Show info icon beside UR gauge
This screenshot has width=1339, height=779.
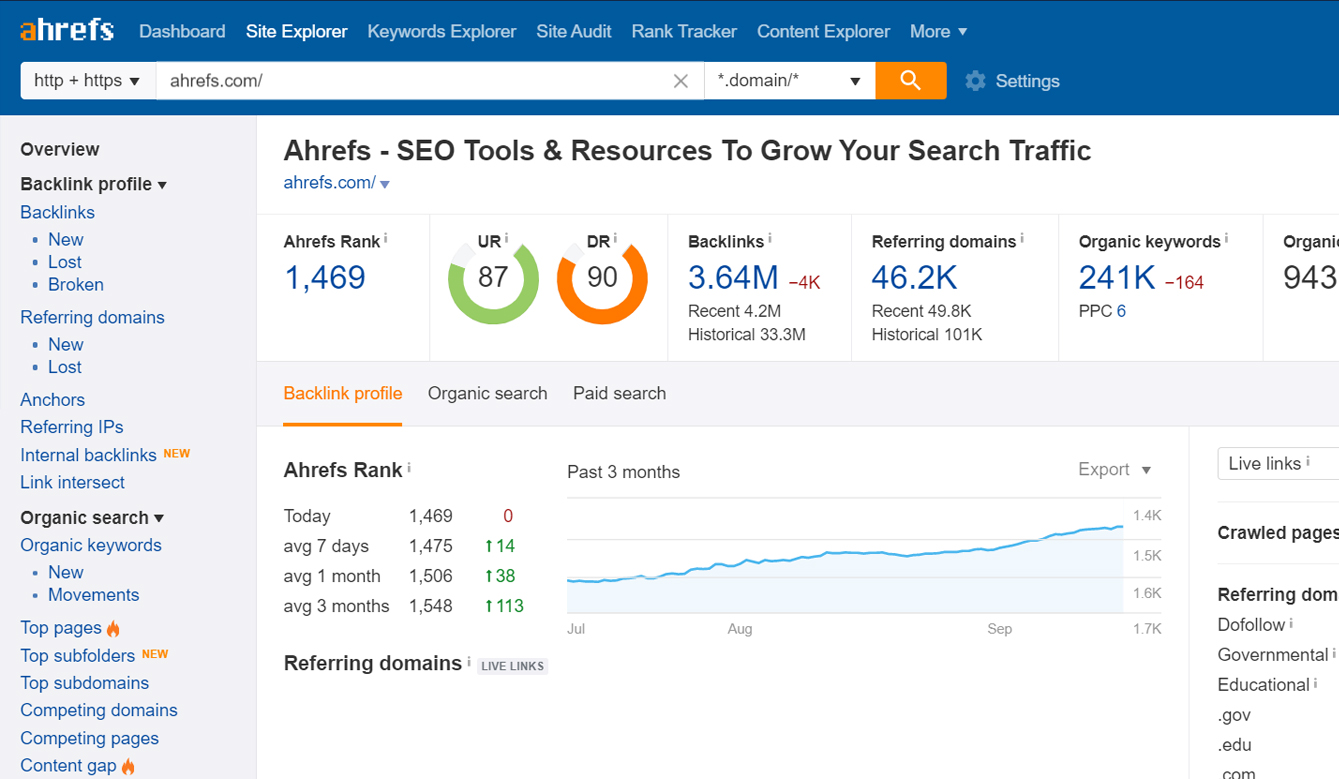pyautogui.click(x=506, y=239)
